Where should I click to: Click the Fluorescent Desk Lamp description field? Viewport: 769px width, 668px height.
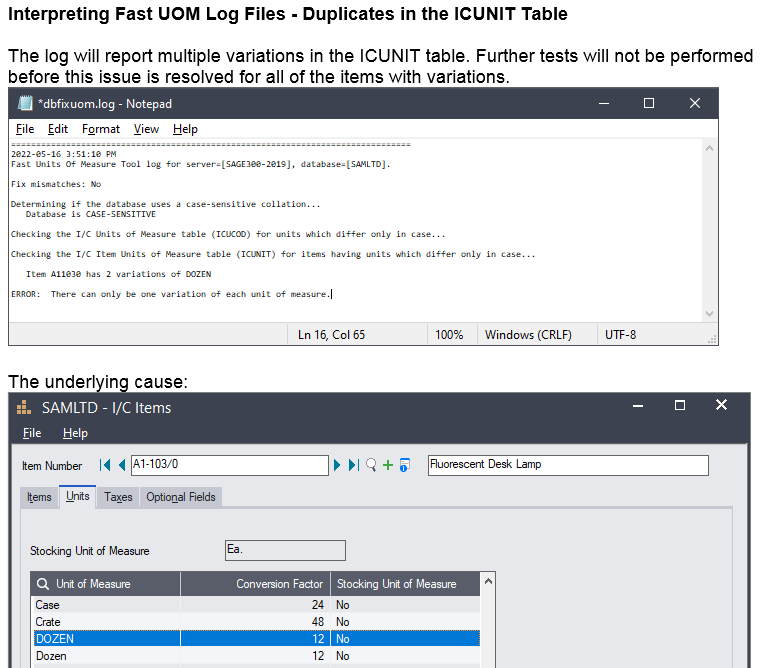point(568,465)
